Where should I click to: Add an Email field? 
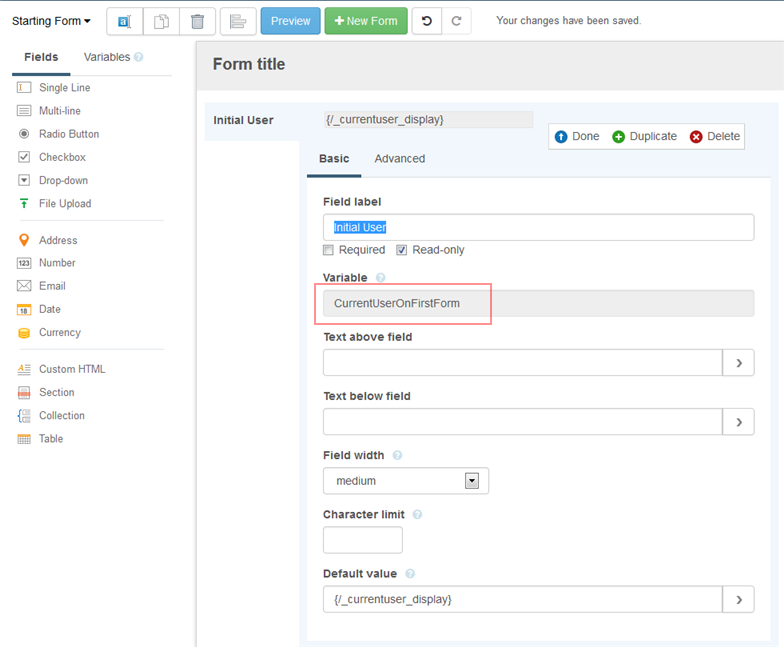point(42,286)
